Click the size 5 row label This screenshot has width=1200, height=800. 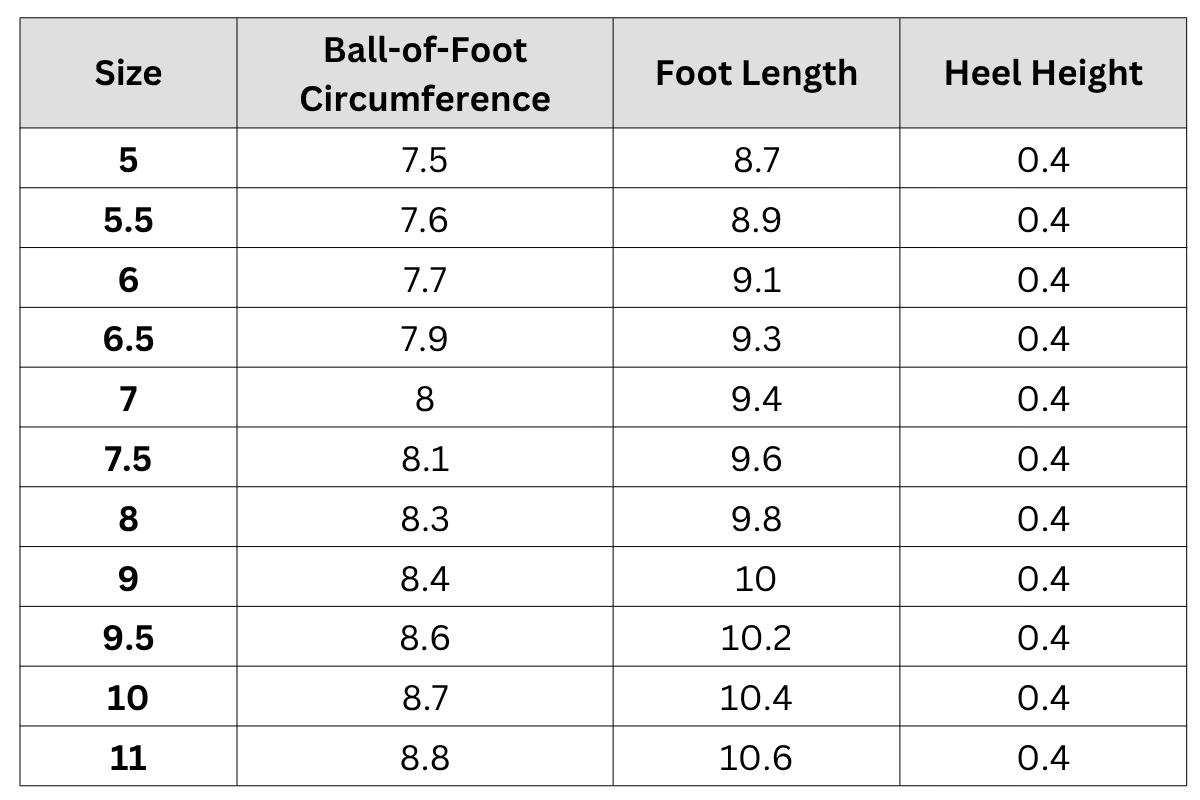click(128, 160)
